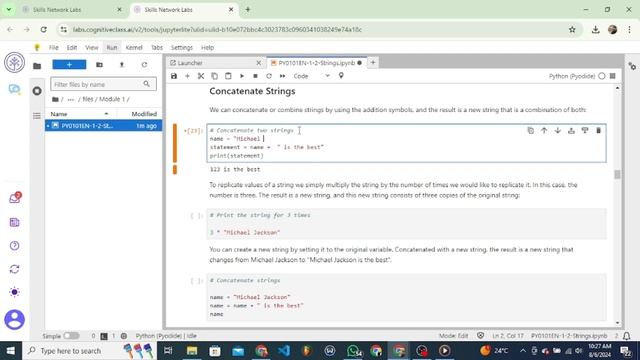This screenshot has width=640, height=360.
Task: Open the help question mark icon in left rail
Action: (14, 246)
